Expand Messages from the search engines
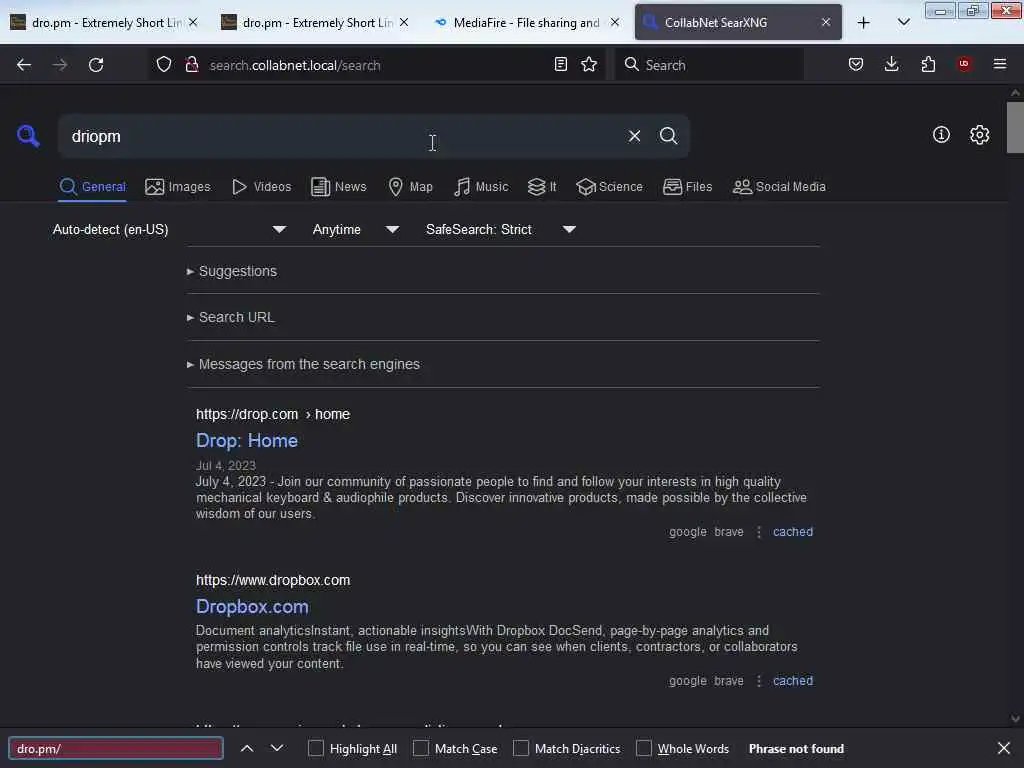The image size is (1024, 768). 303,364
